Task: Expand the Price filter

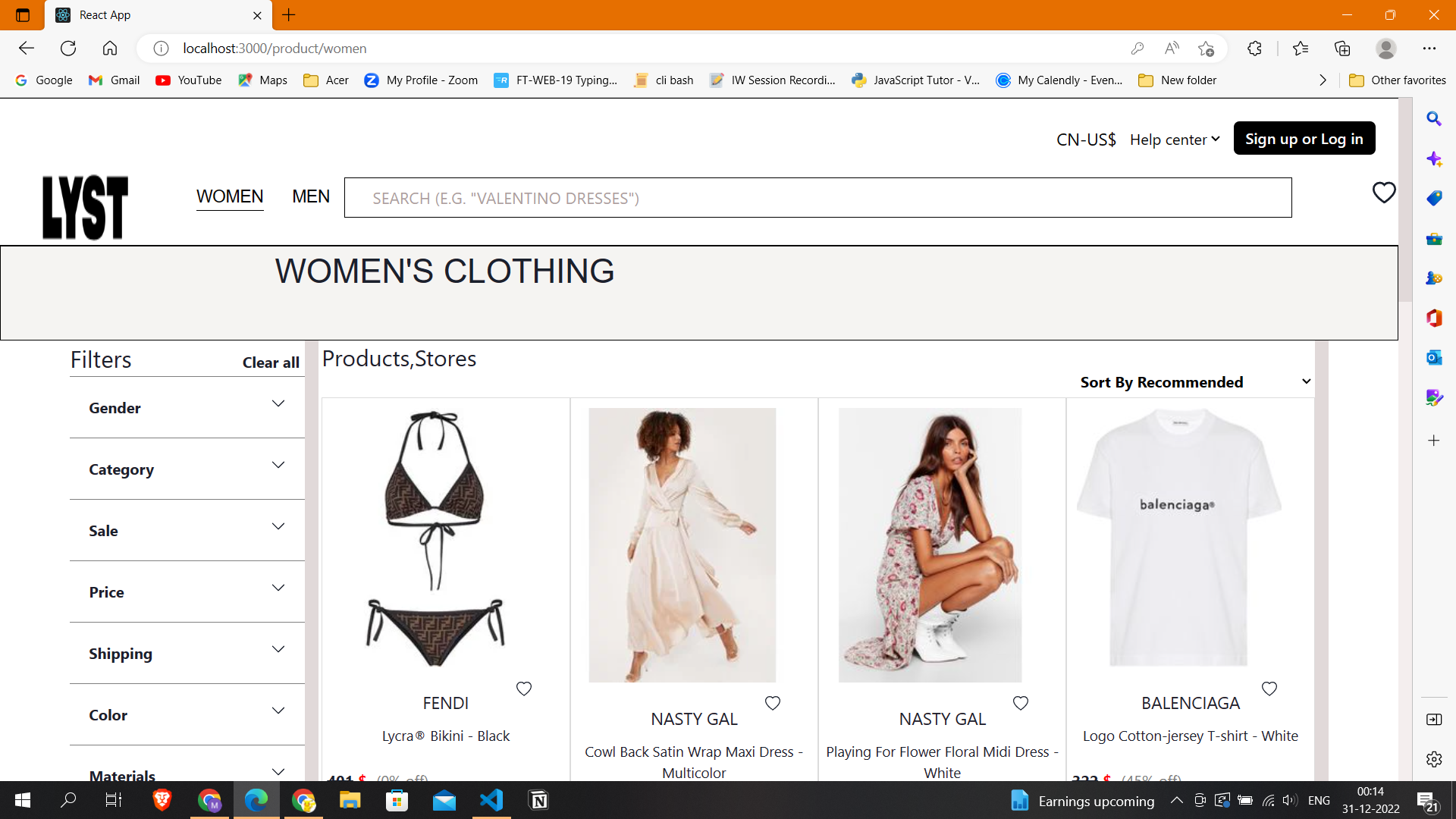Action: coord(187,592)
